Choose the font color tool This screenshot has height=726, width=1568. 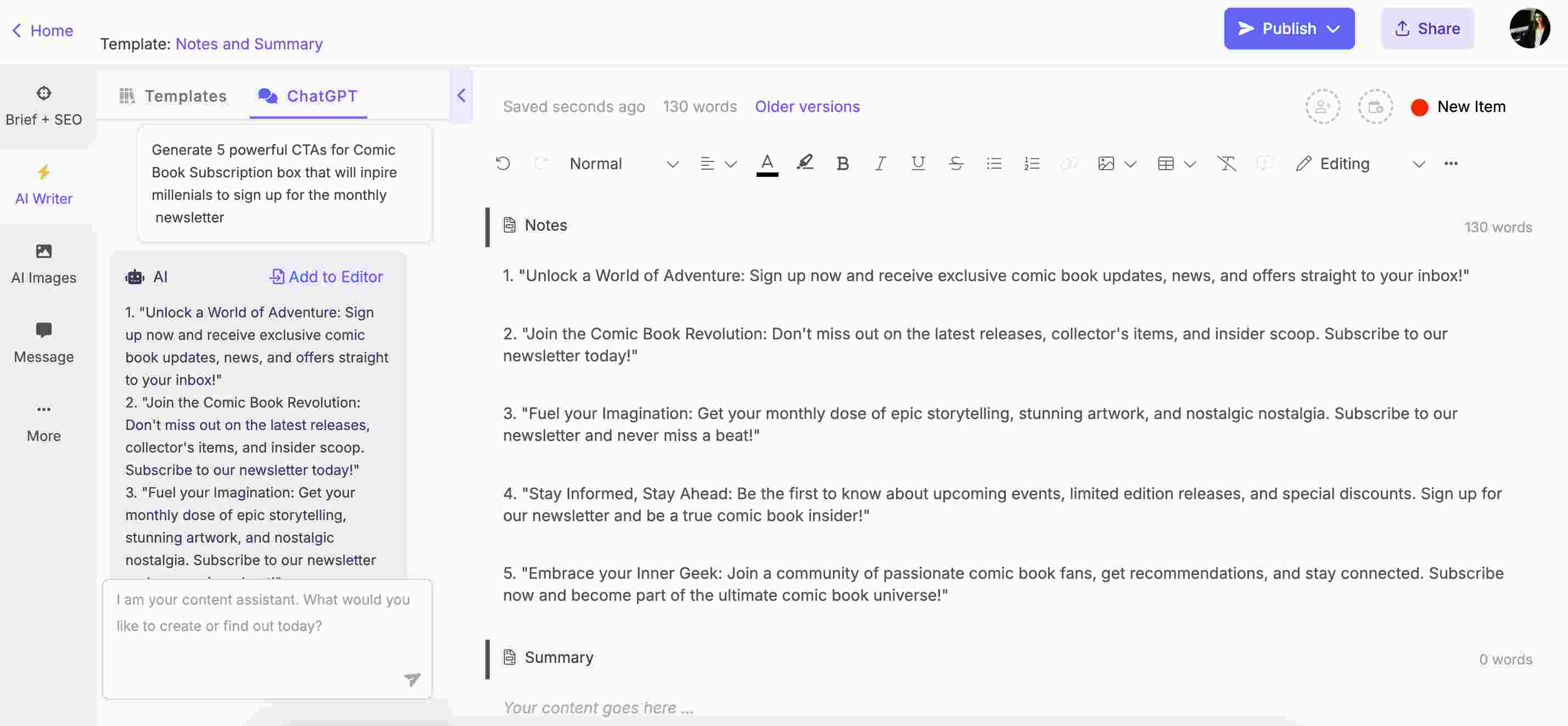[x=767, y=164]
